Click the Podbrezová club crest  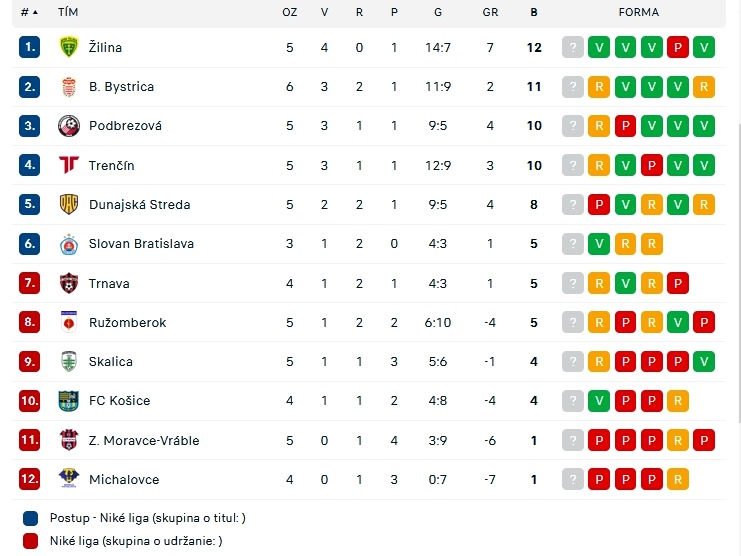pos(69,126)
